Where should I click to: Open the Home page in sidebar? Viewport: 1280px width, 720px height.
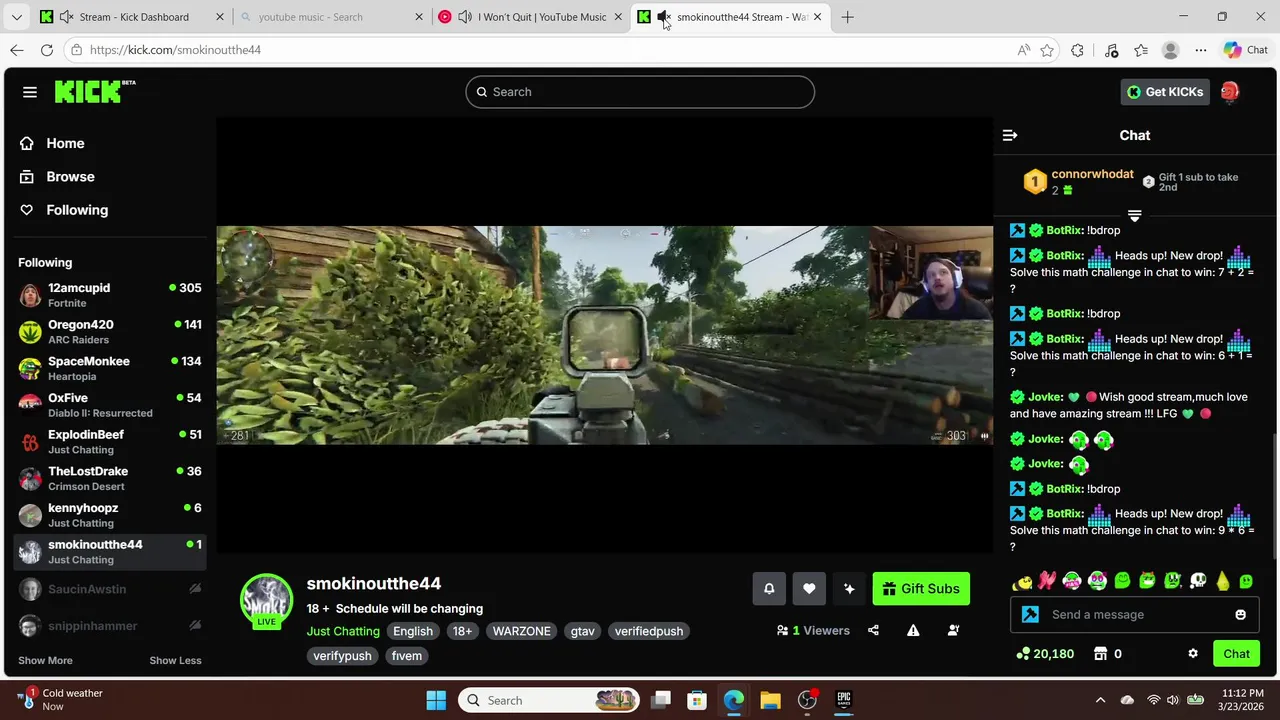pyautogui.click(x=65, y=143)
